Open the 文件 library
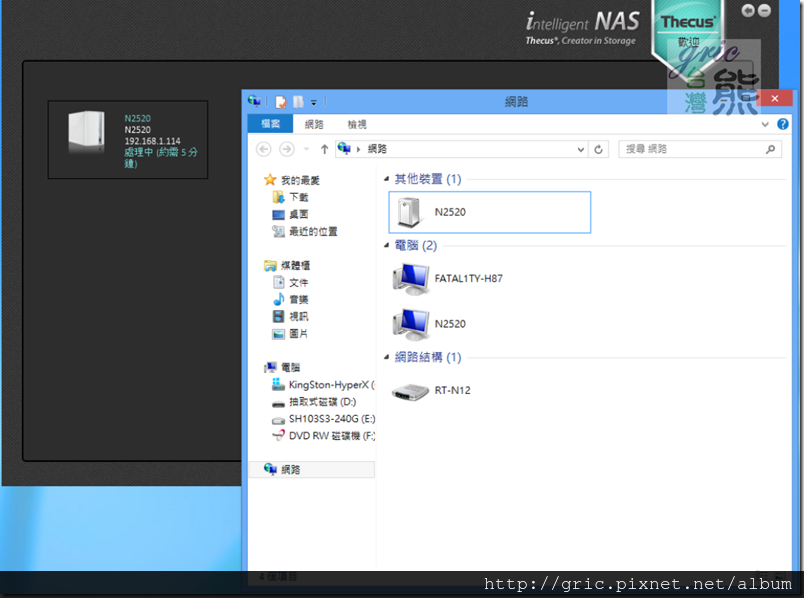This screenshot has height=598, width=804. click(x=290, y=283)
